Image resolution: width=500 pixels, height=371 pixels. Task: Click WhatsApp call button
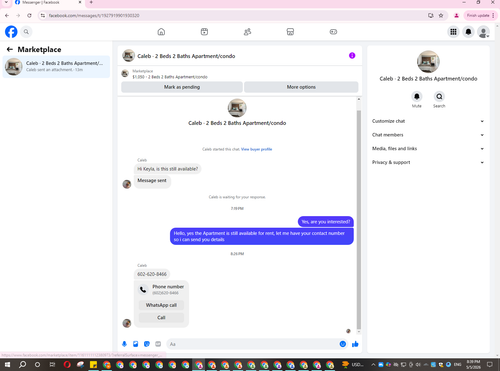(161, 305)
